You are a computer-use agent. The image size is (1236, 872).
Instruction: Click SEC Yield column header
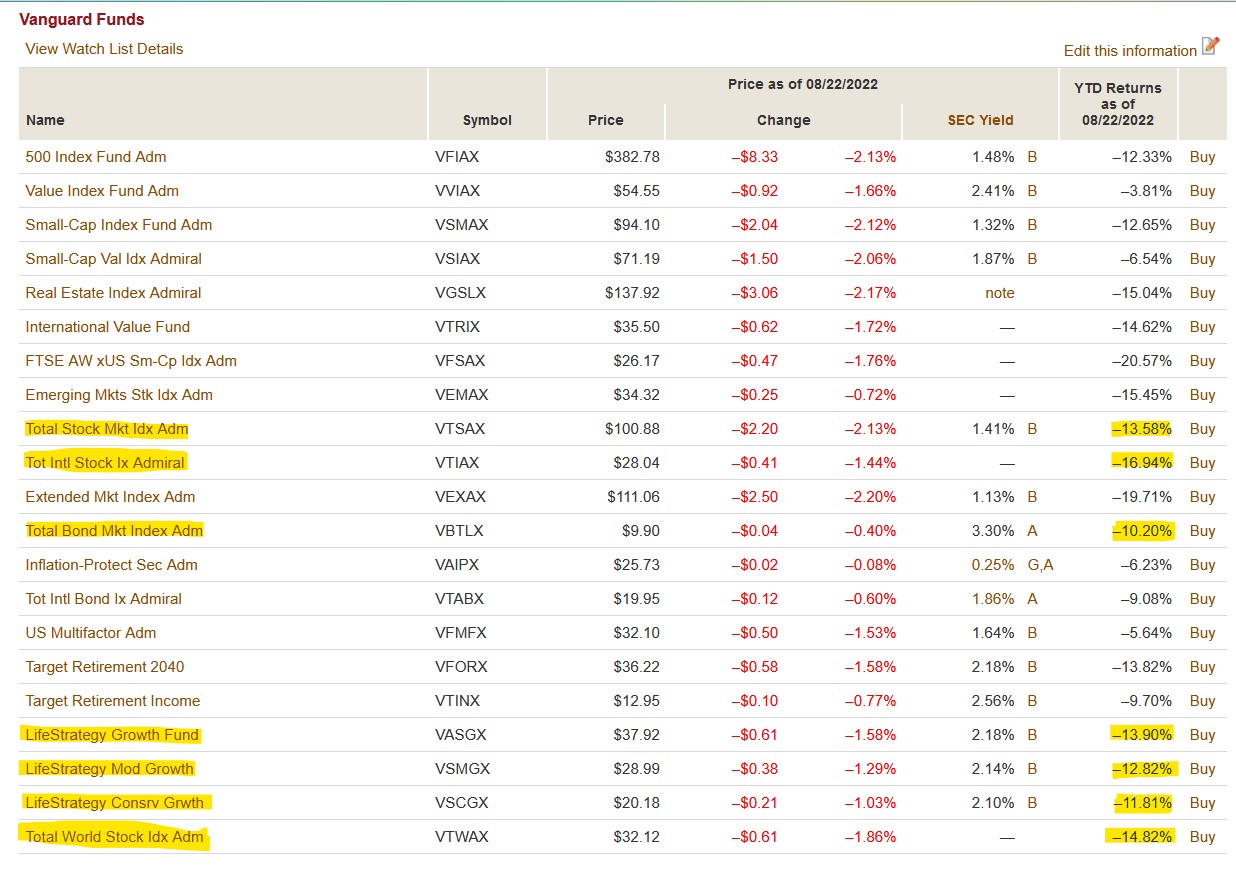[x=980, y=120]
